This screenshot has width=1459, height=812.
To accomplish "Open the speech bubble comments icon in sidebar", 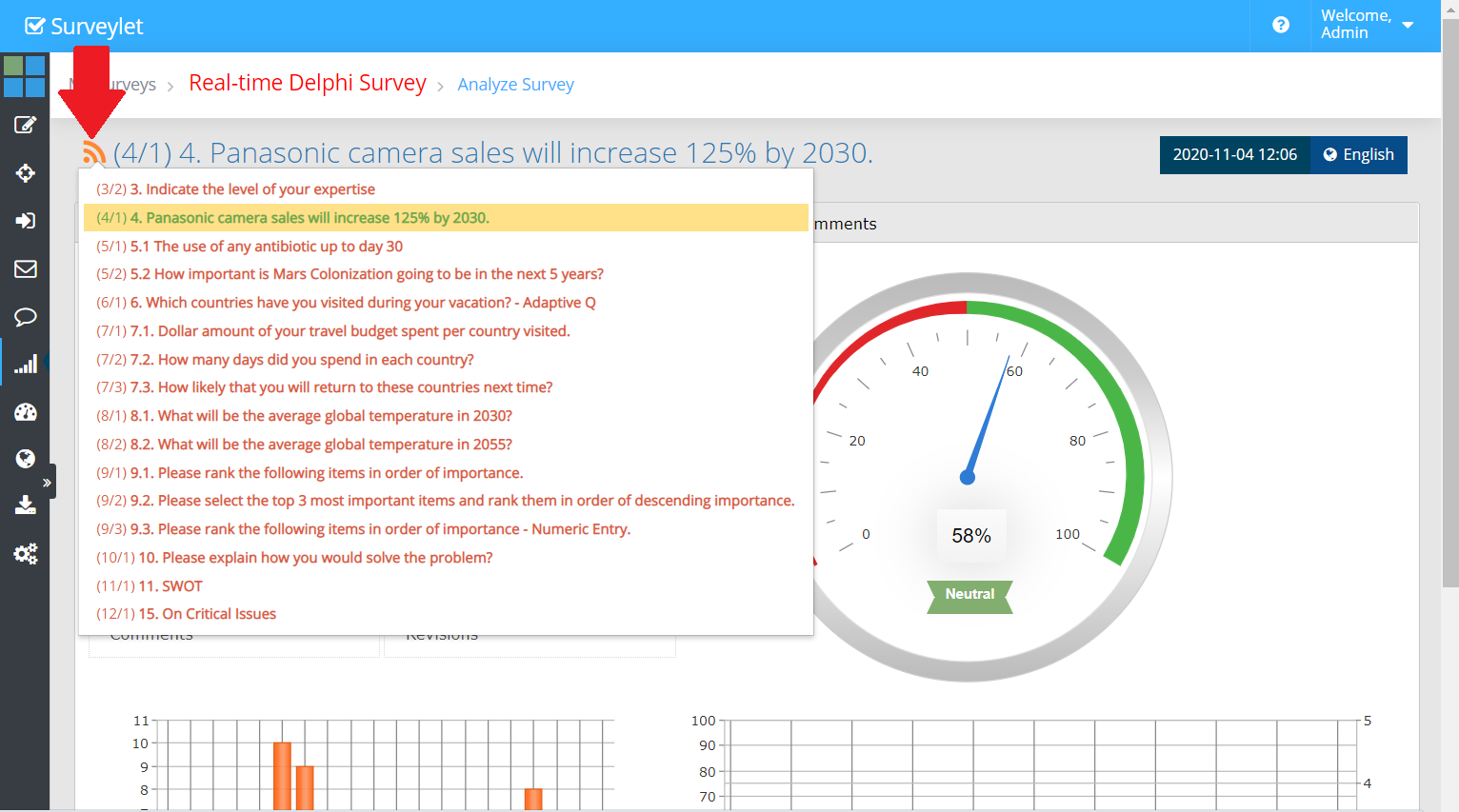I will click(x=25, y=317).
